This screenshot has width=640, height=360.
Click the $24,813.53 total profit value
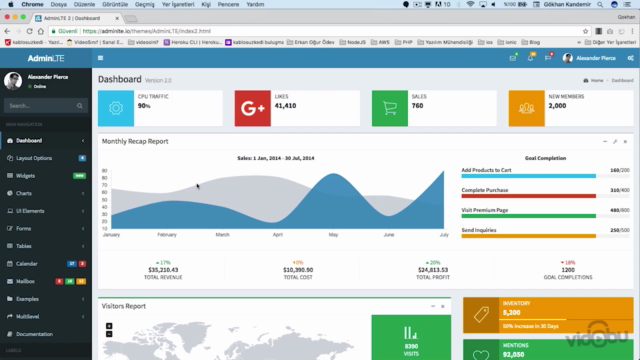point(433,270)
